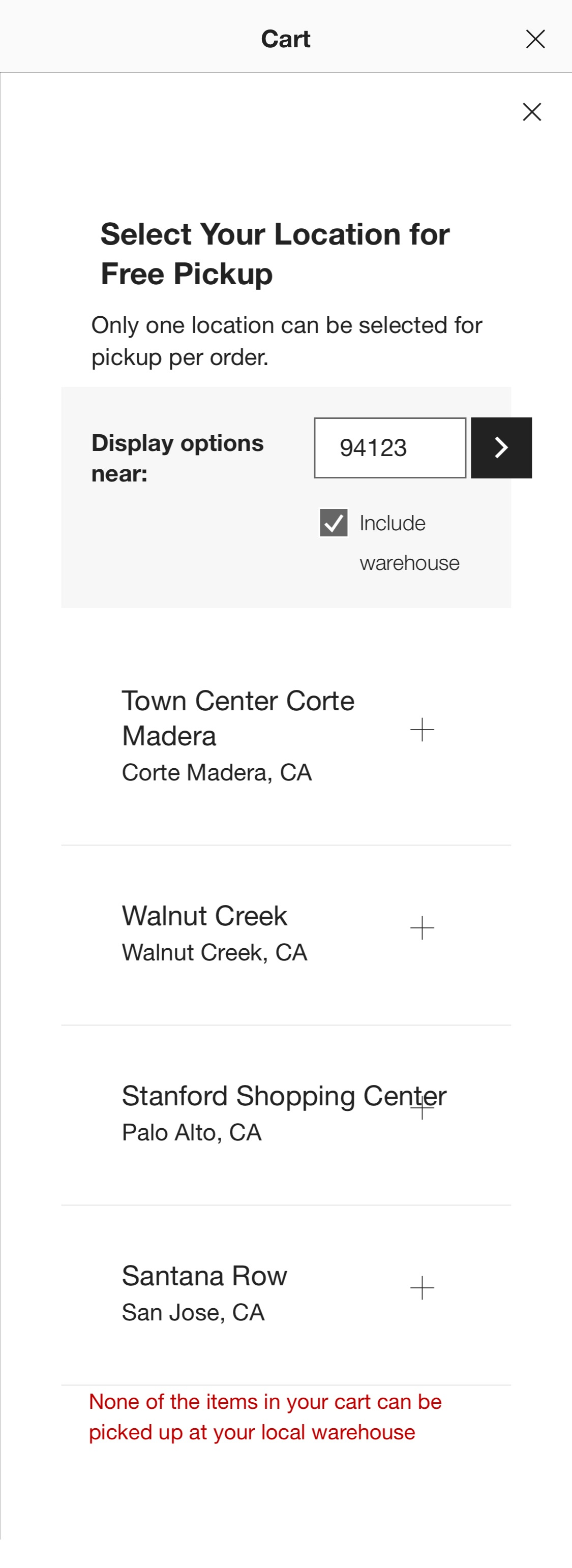Screen dimensions: 572x1568
Task: Expand Town Center Corte Madera plus icon
Action: tap(422, 729)
